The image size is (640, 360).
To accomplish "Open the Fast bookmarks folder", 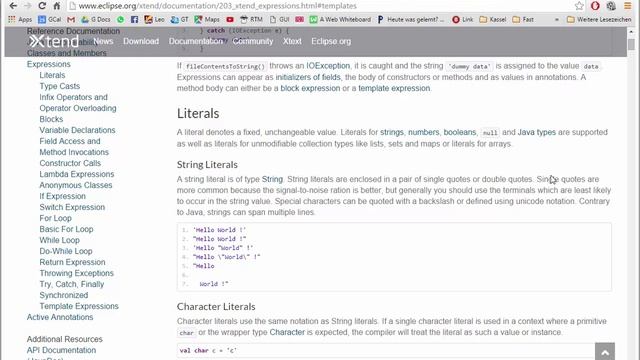I will point(523,19).
